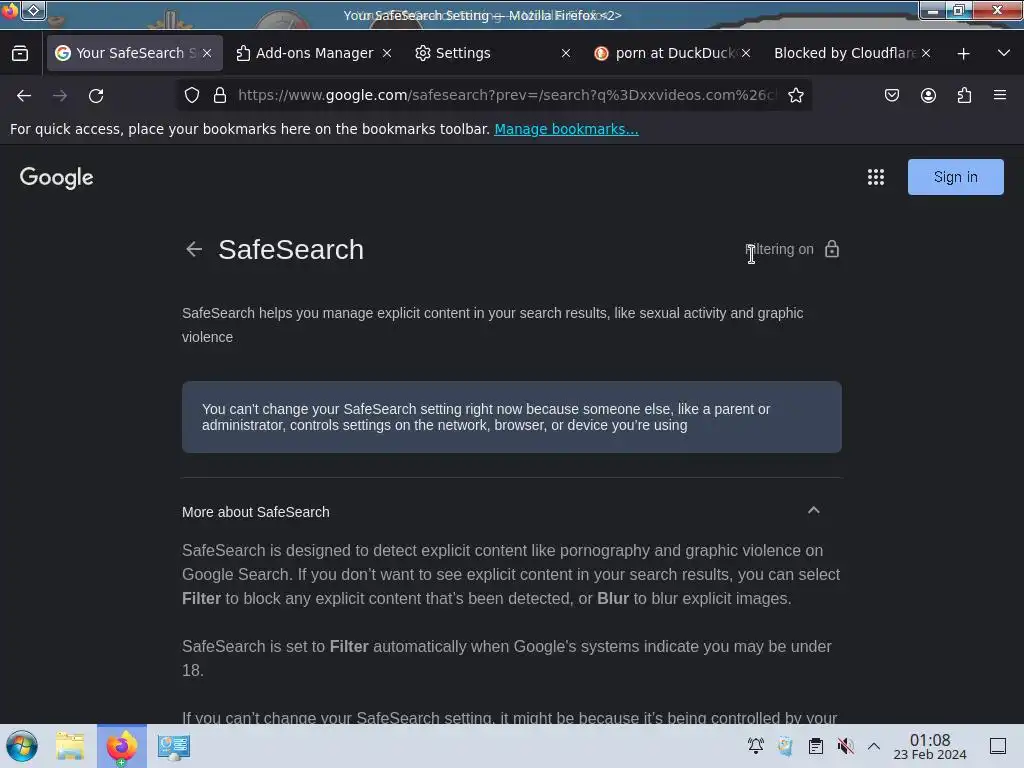This screenshot has width=1024, height=768.
Task: Close Your SafeSearch Setting tab
Action: click(x=207, y=53)
